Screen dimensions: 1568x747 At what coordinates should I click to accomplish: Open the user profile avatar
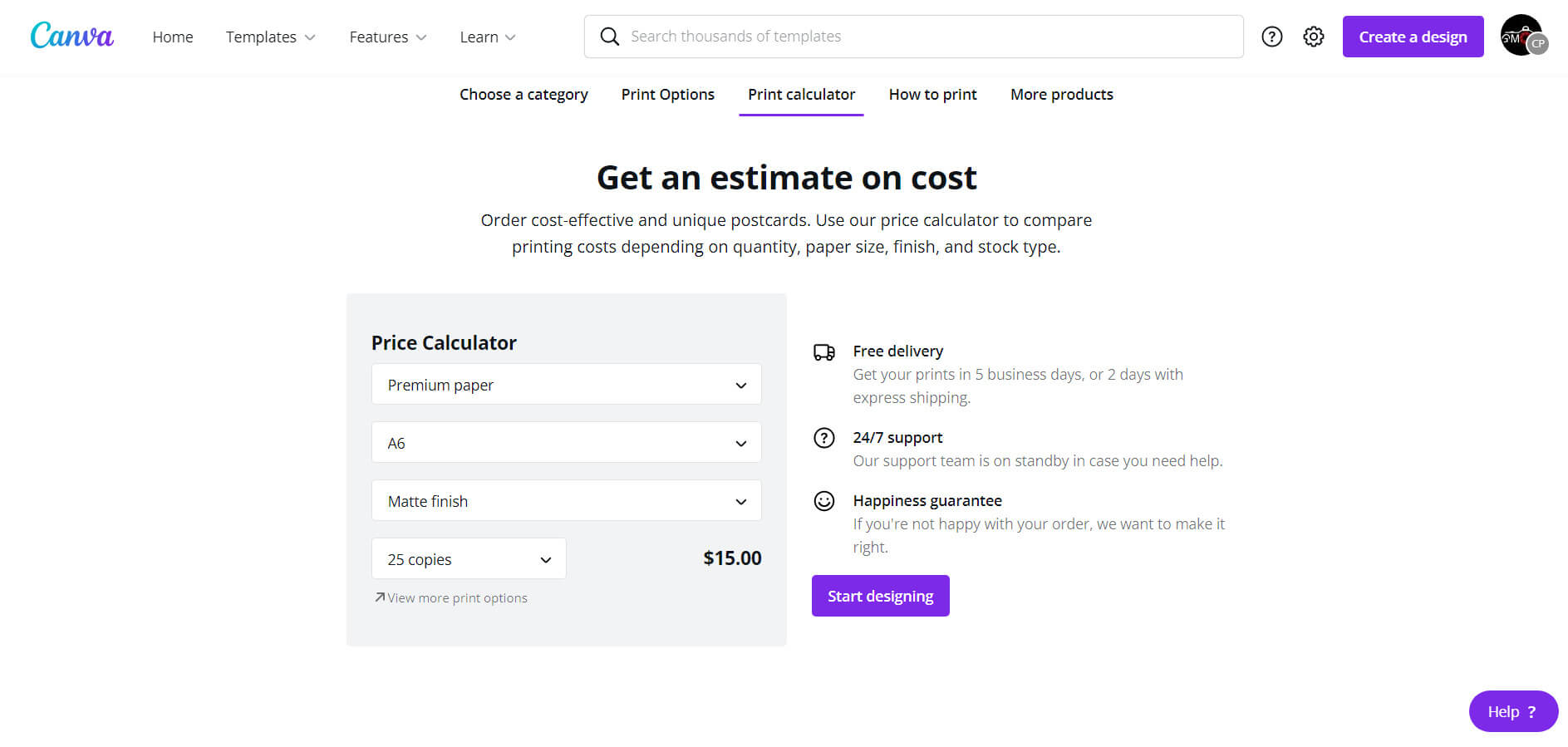(x=1522, y=36)
